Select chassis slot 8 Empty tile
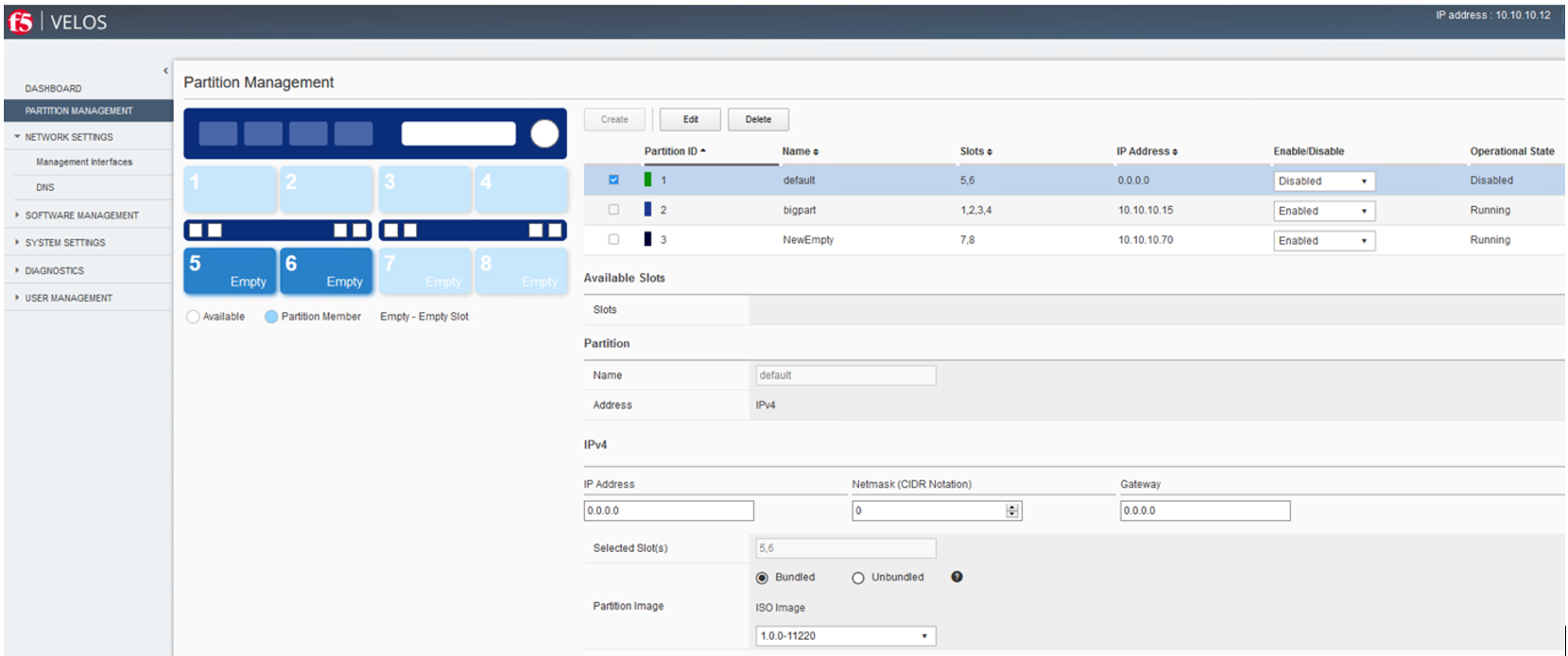This screenshot has width=1568, height=656. point(522,271)
